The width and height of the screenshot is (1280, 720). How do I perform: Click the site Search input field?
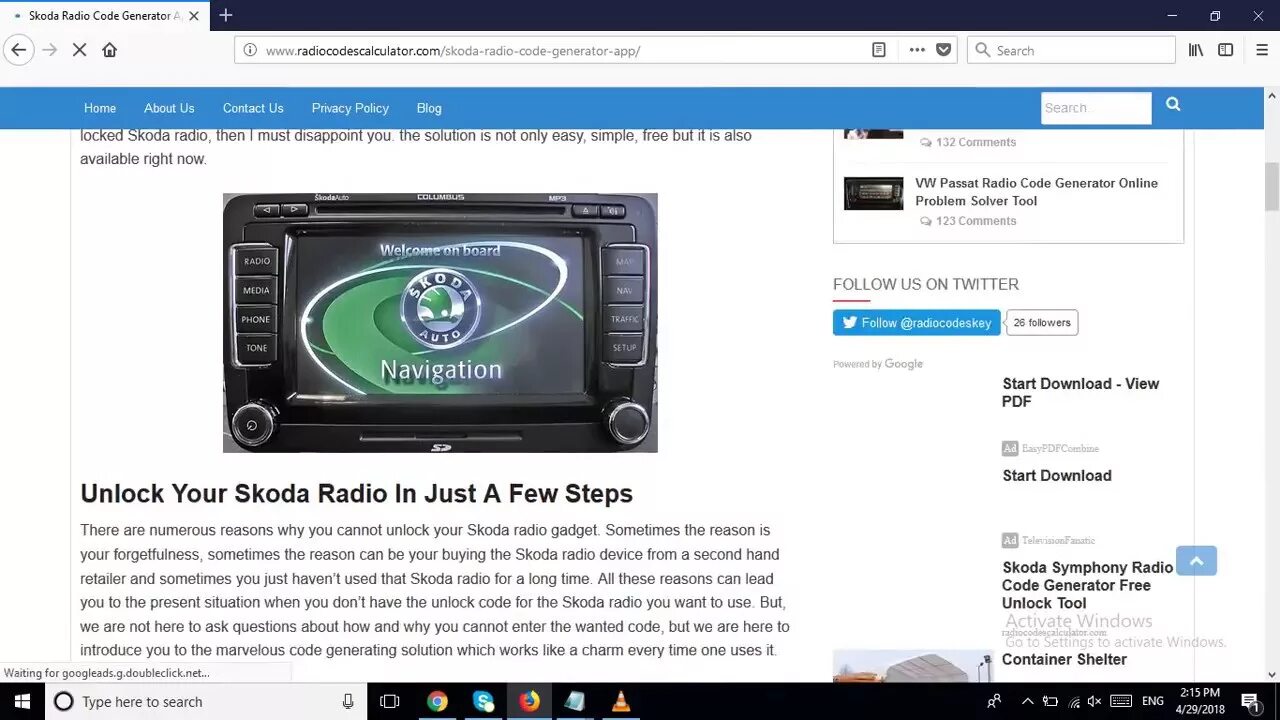point(1096,108)
